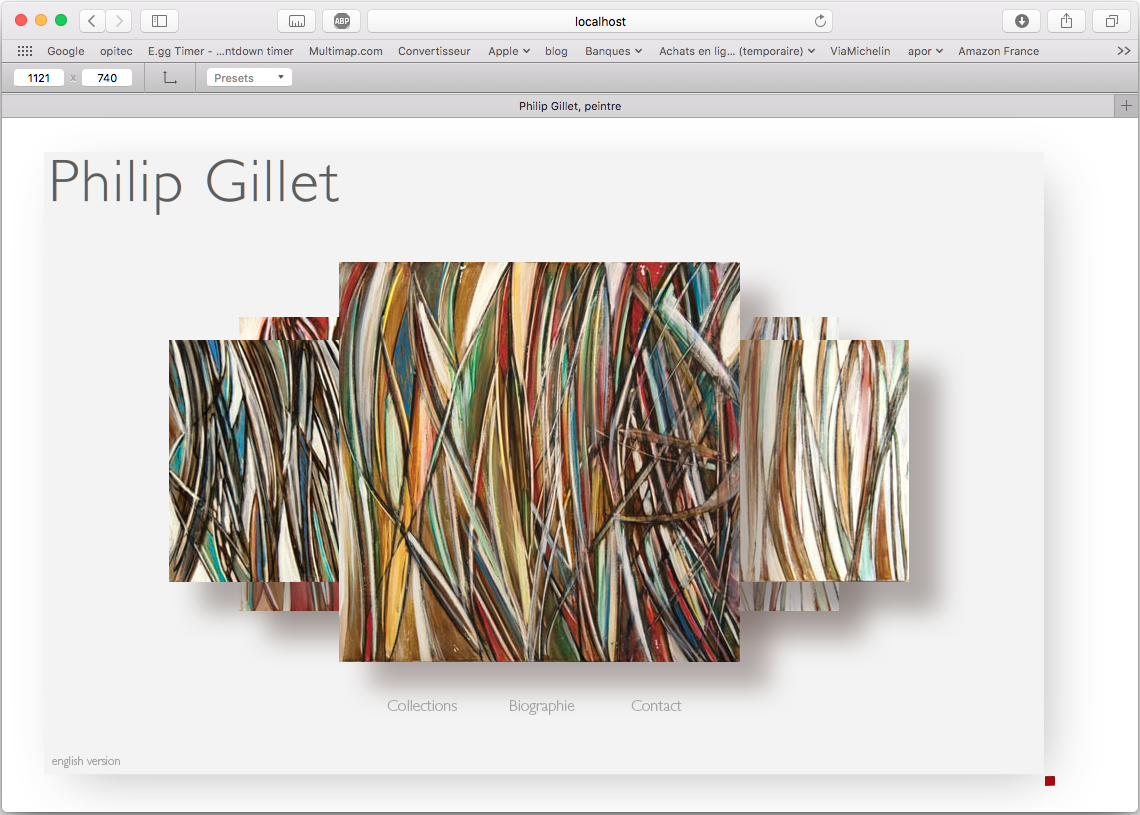Reload the page with the refresh arrow
The image size is (1140, 815).
820,21
